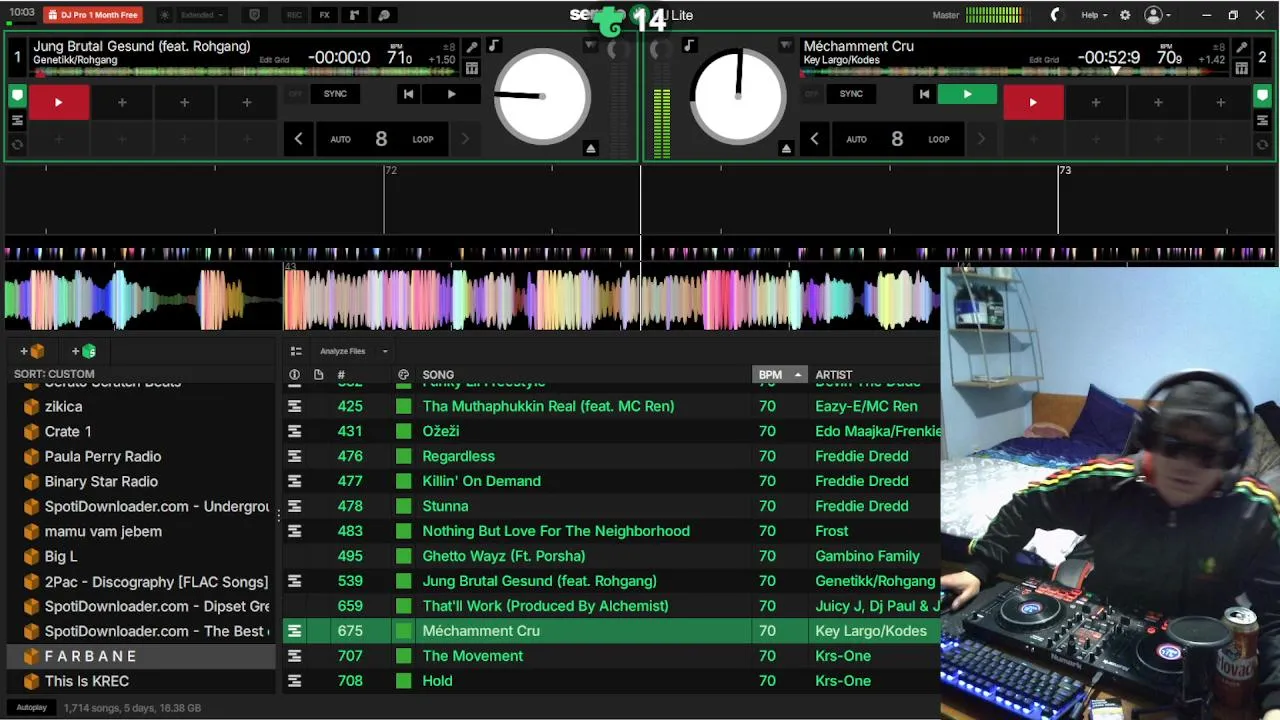Toggle the REC recording panel
The width and height of the screenshot is (1280, 720).
coord(294,15)
